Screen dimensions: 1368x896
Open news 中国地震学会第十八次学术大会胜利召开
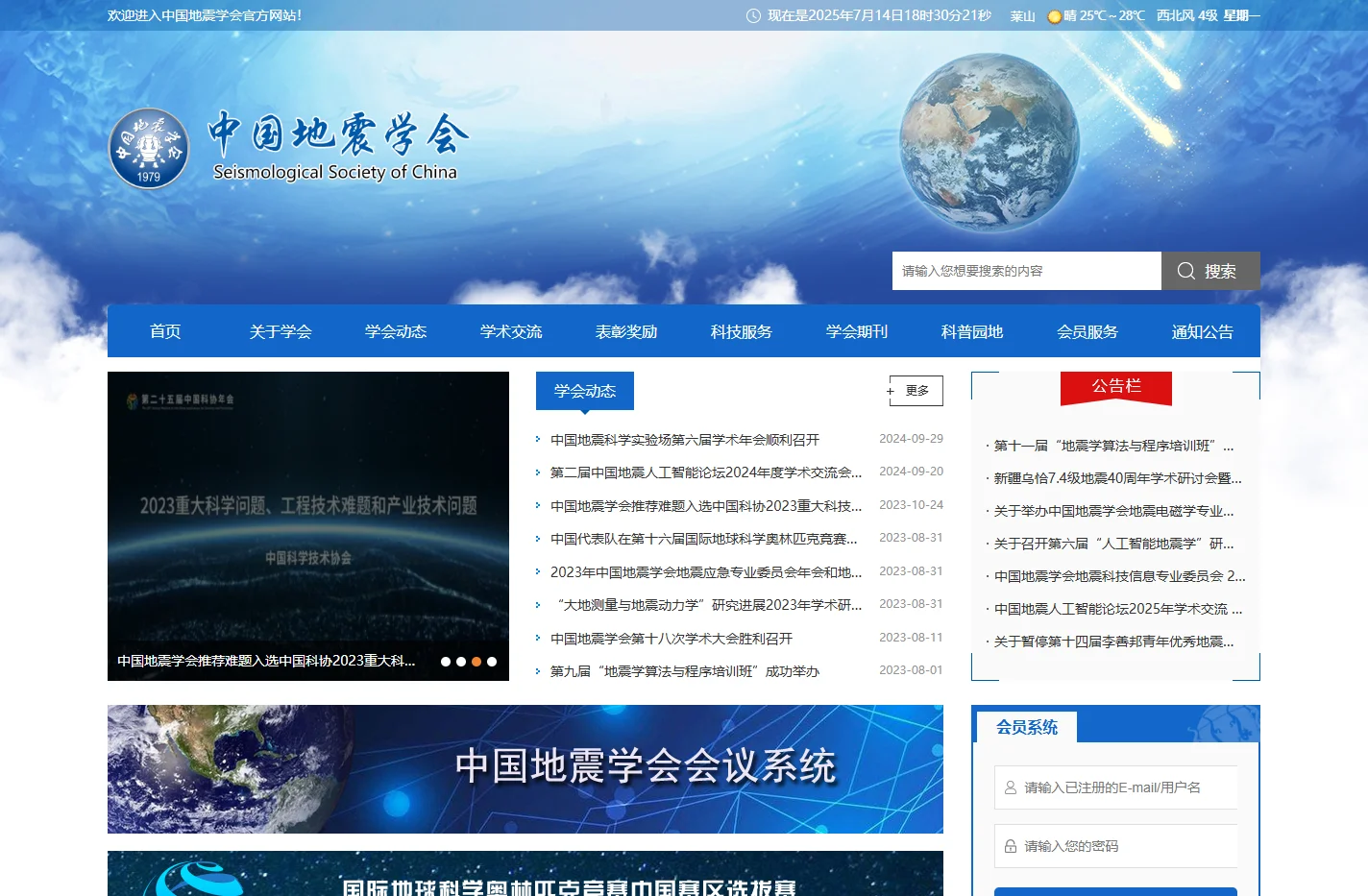click(672, 639)
